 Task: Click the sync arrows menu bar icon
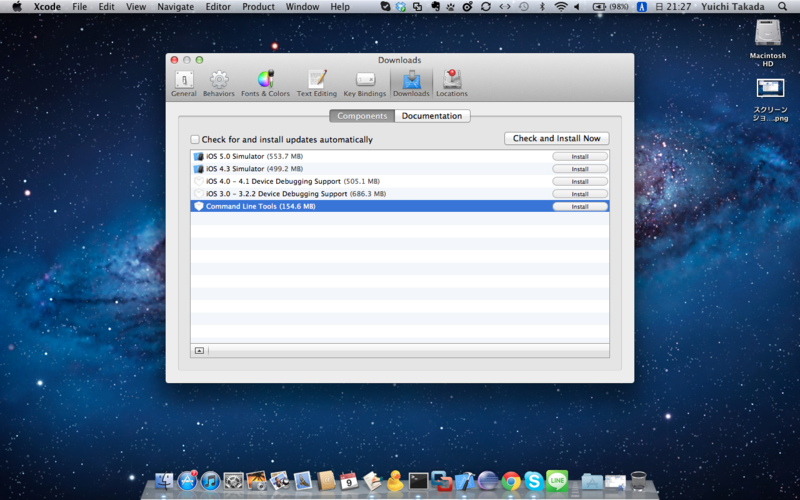coord(486,7)
